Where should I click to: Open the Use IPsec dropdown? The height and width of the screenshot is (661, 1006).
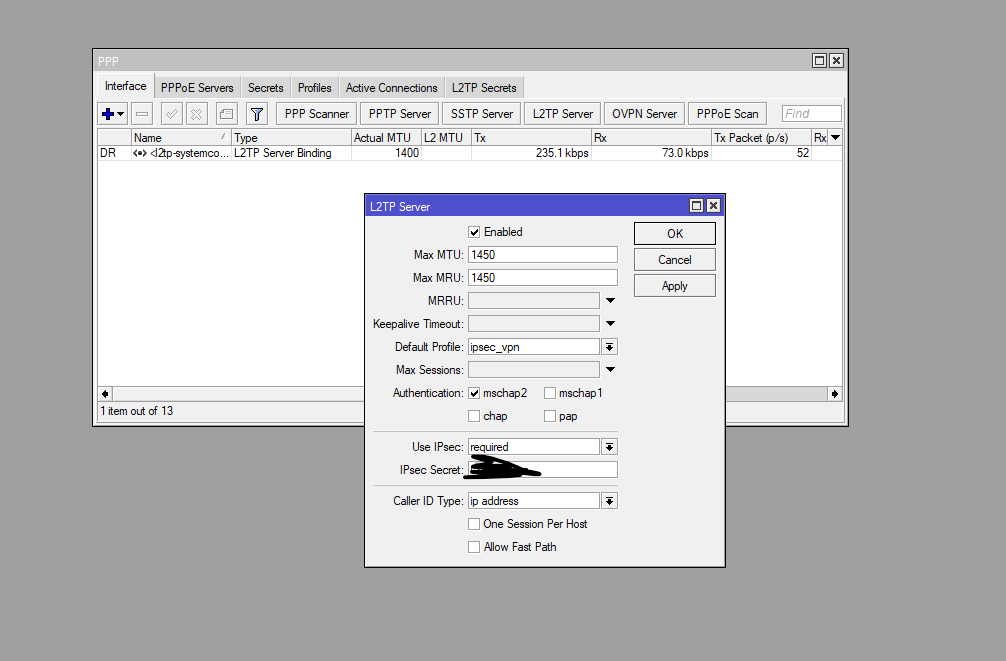(x=609, y=447)
